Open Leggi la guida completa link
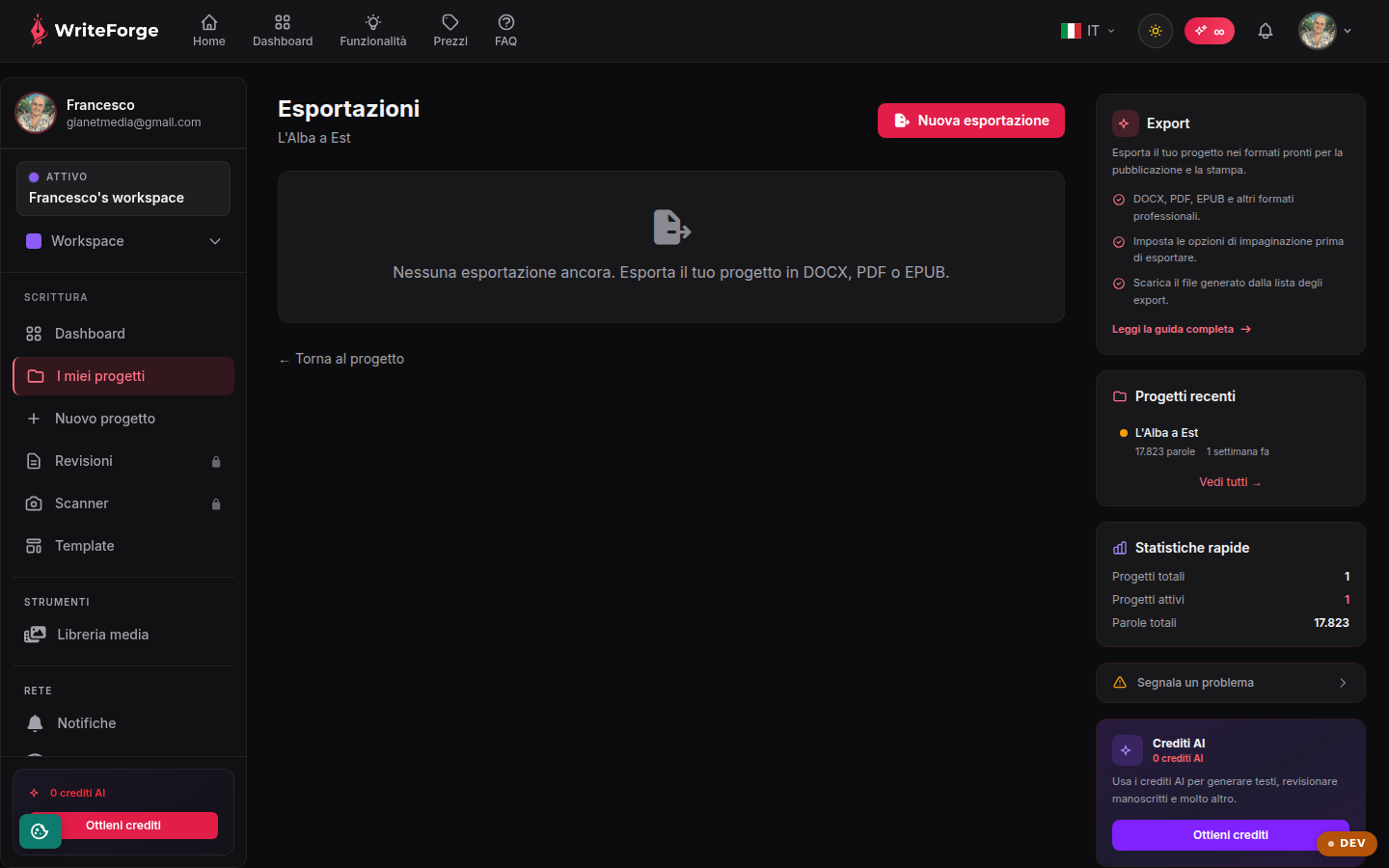The image size is (1389, 868). (x=1181, y=329)
